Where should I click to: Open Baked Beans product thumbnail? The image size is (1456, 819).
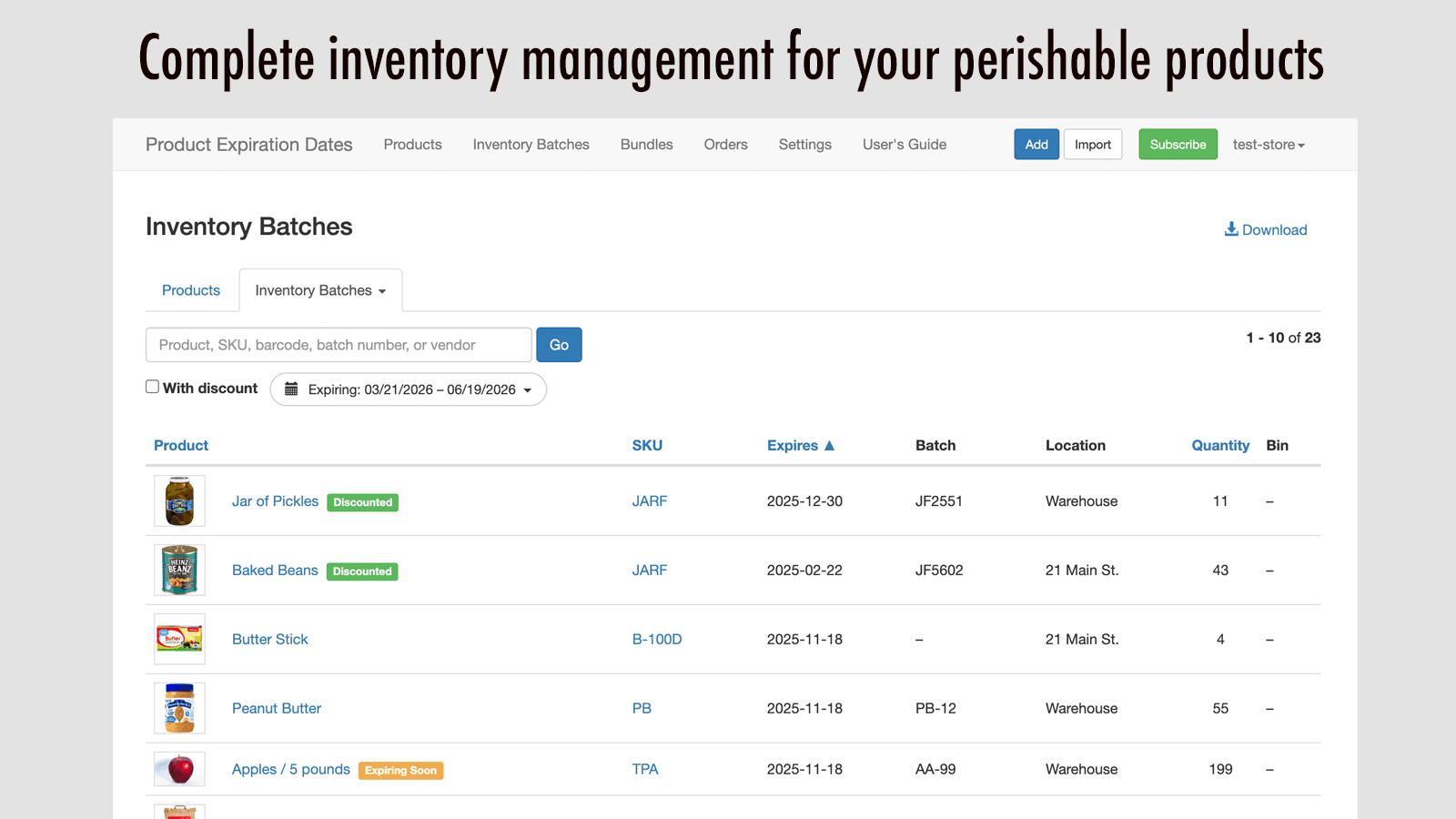coord(179,570)
